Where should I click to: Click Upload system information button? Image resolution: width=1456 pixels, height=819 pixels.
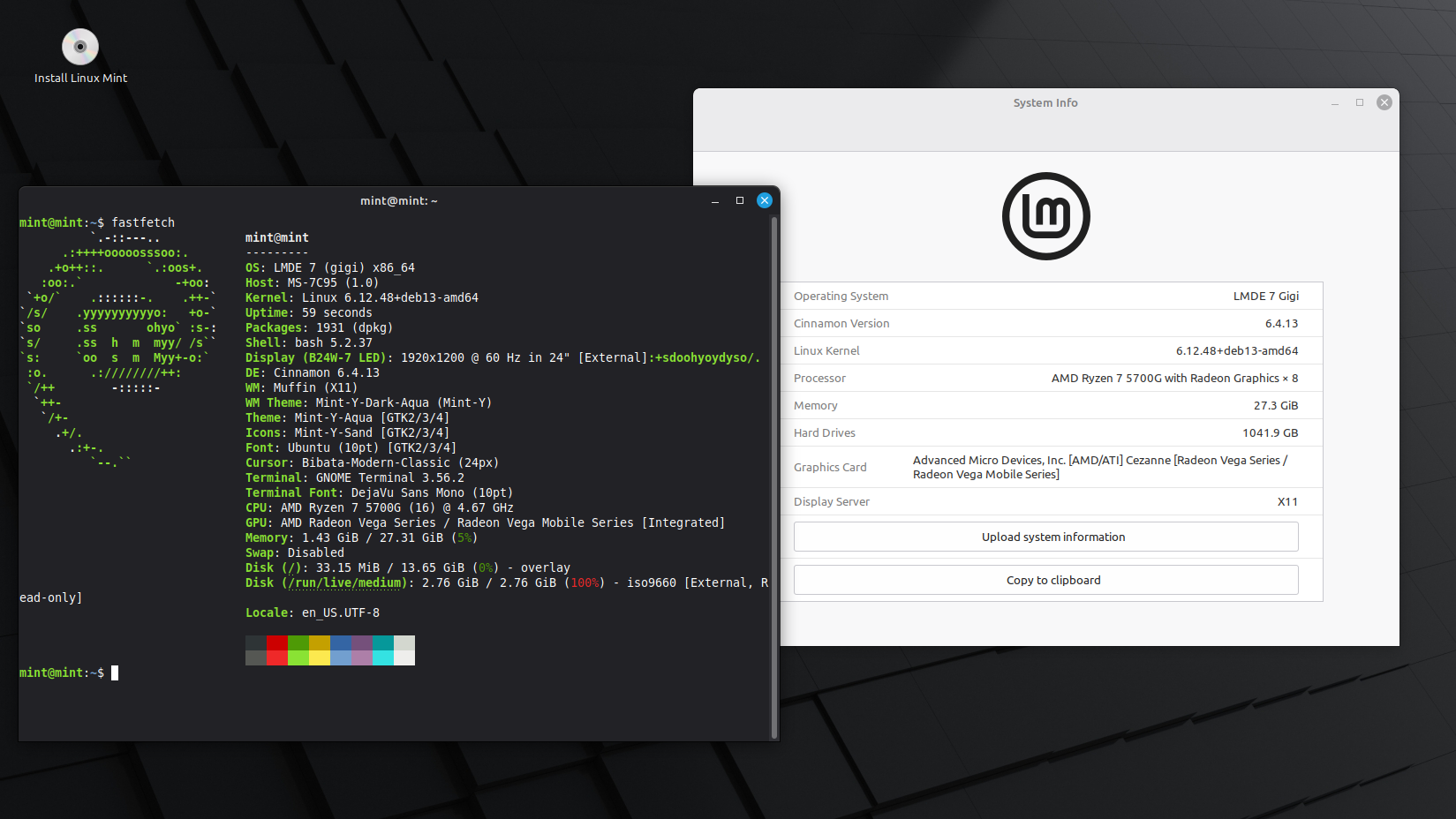pyautogui.click(x=1045, y=537)
